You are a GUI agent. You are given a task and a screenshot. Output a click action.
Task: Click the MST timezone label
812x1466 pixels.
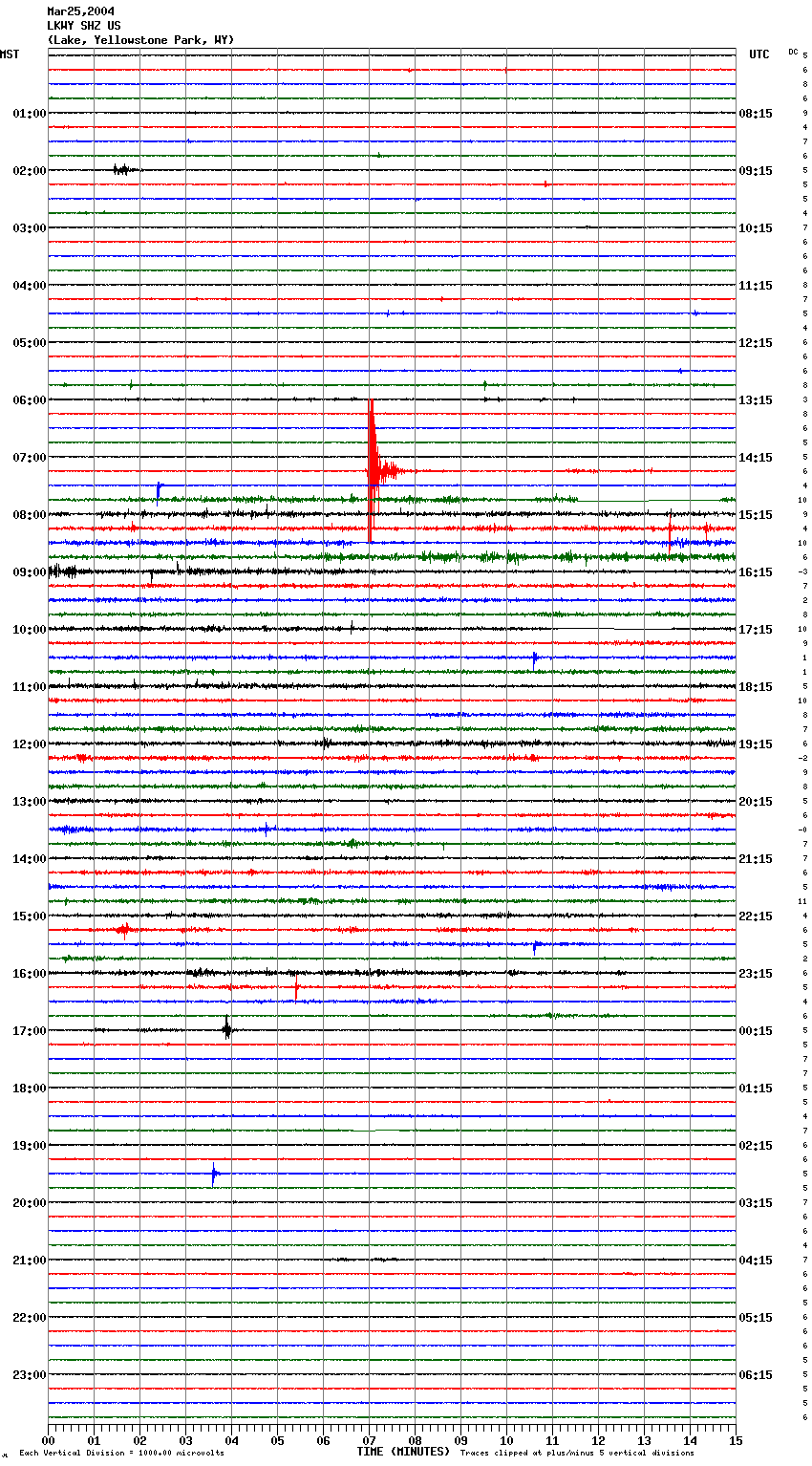tap(10, 54)
